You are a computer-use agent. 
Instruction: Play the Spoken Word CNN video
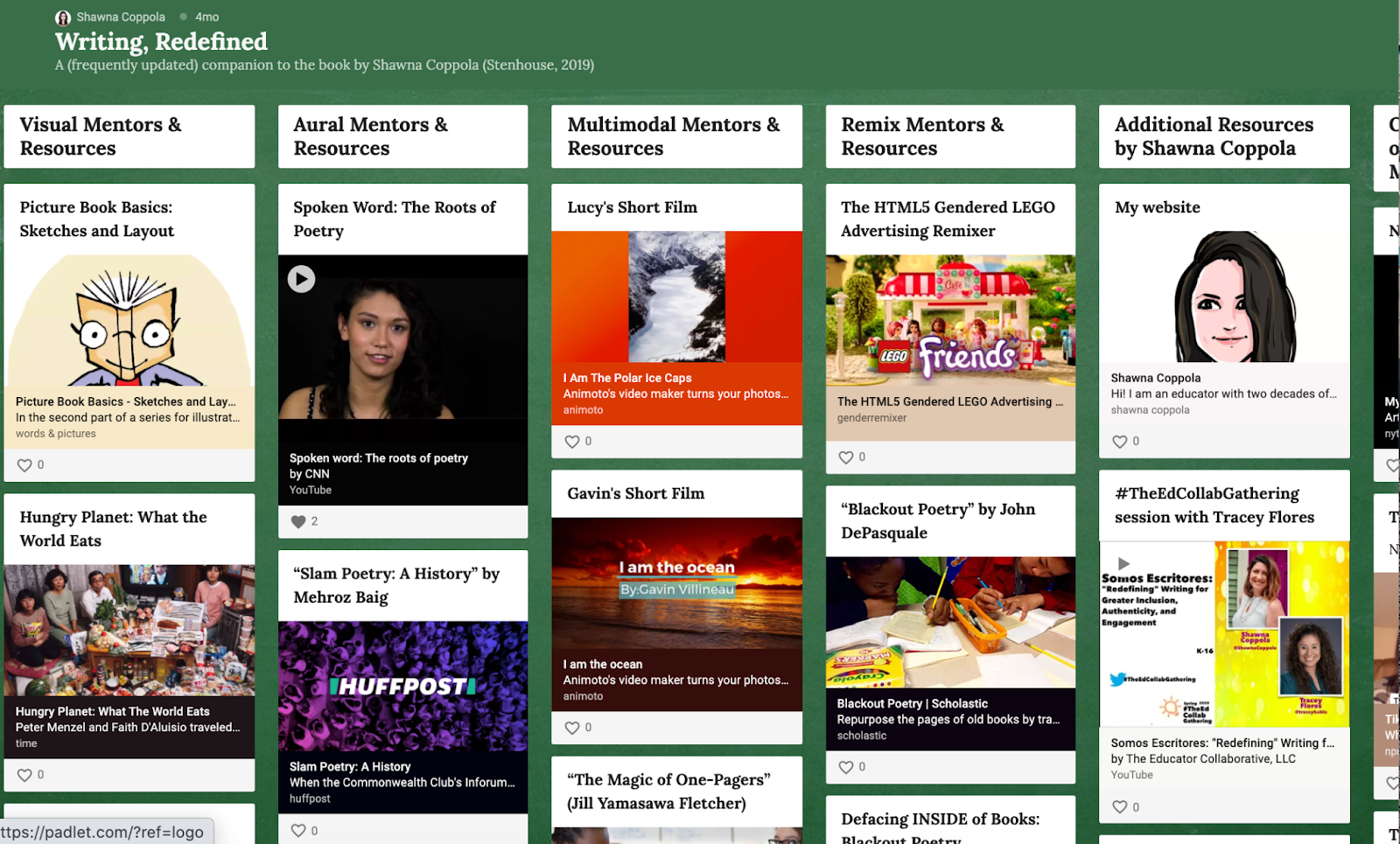point(302,279)
